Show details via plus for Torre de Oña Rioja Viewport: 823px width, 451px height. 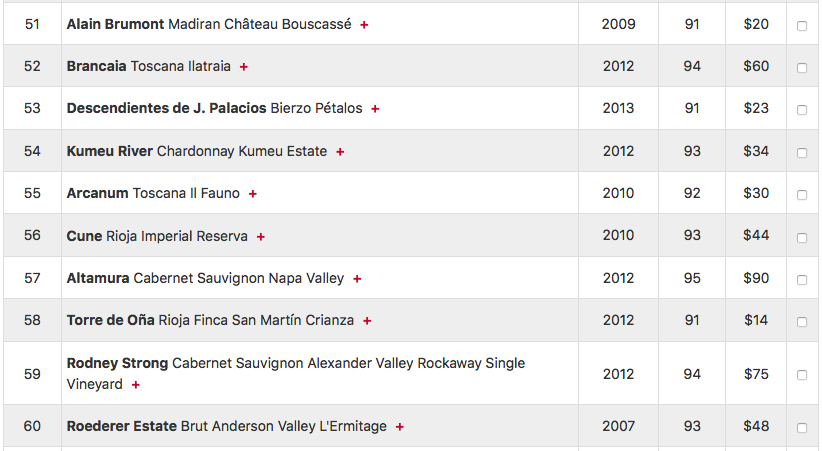[x=367, y=321]
